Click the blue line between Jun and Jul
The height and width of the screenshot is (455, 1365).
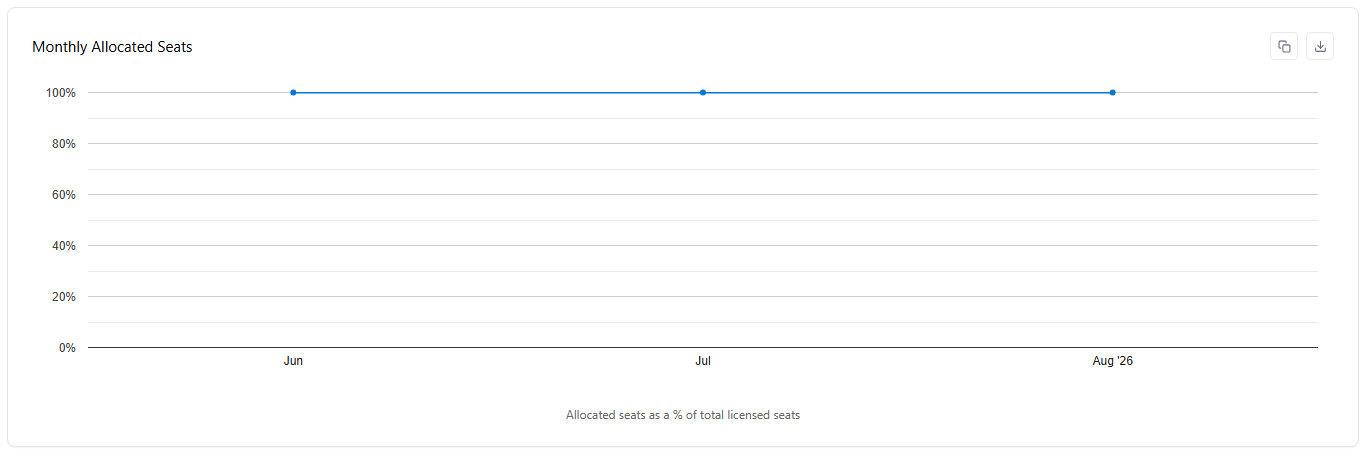coord(498,92)
